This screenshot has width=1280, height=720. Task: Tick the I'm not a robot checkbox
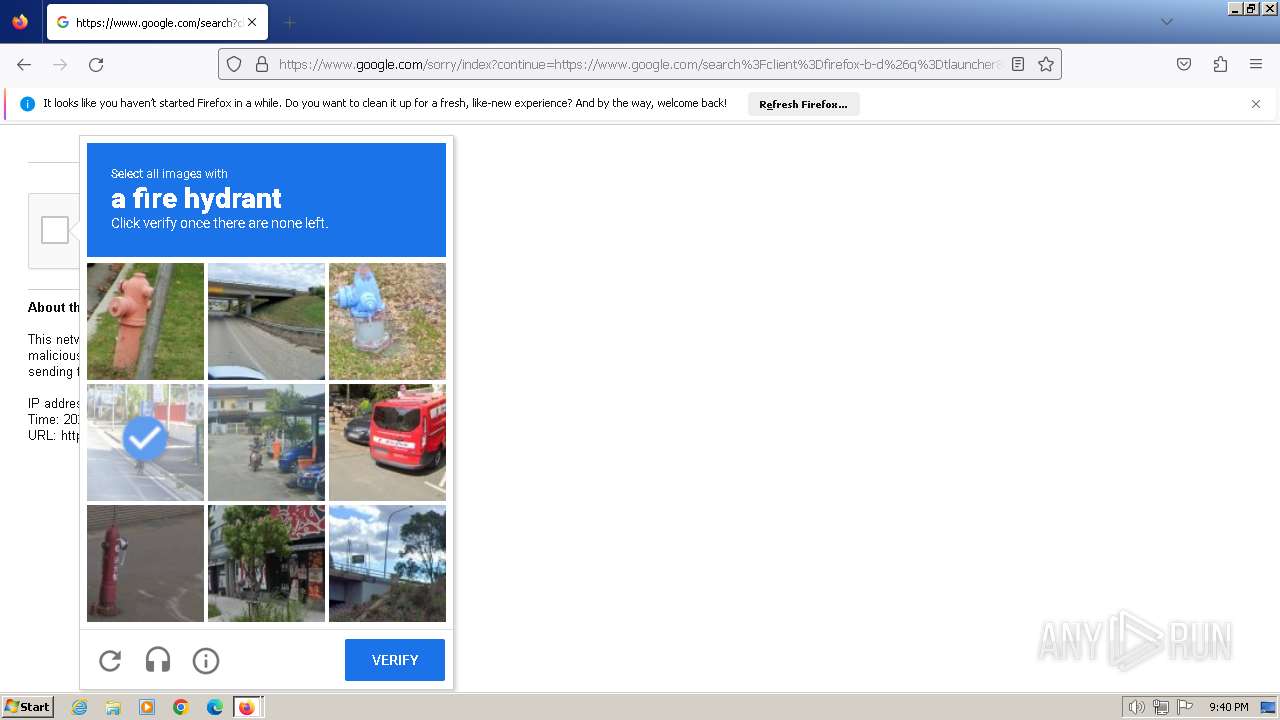pos(55,230)
